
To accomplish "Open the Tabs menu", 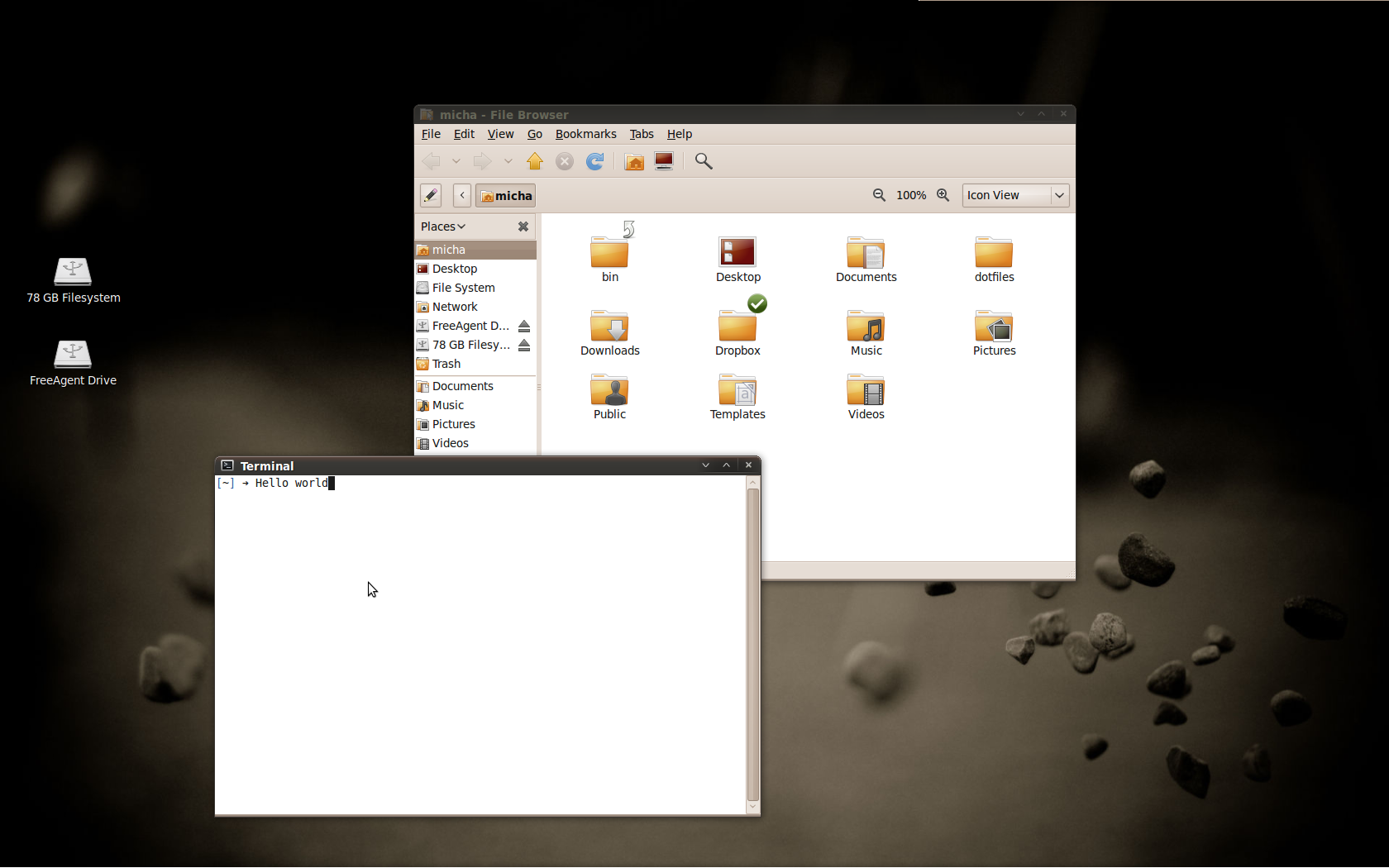I will [641, 134].
